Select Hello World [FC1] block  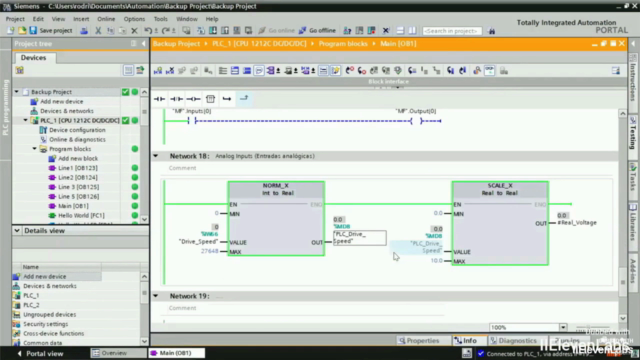pos(81,216)
